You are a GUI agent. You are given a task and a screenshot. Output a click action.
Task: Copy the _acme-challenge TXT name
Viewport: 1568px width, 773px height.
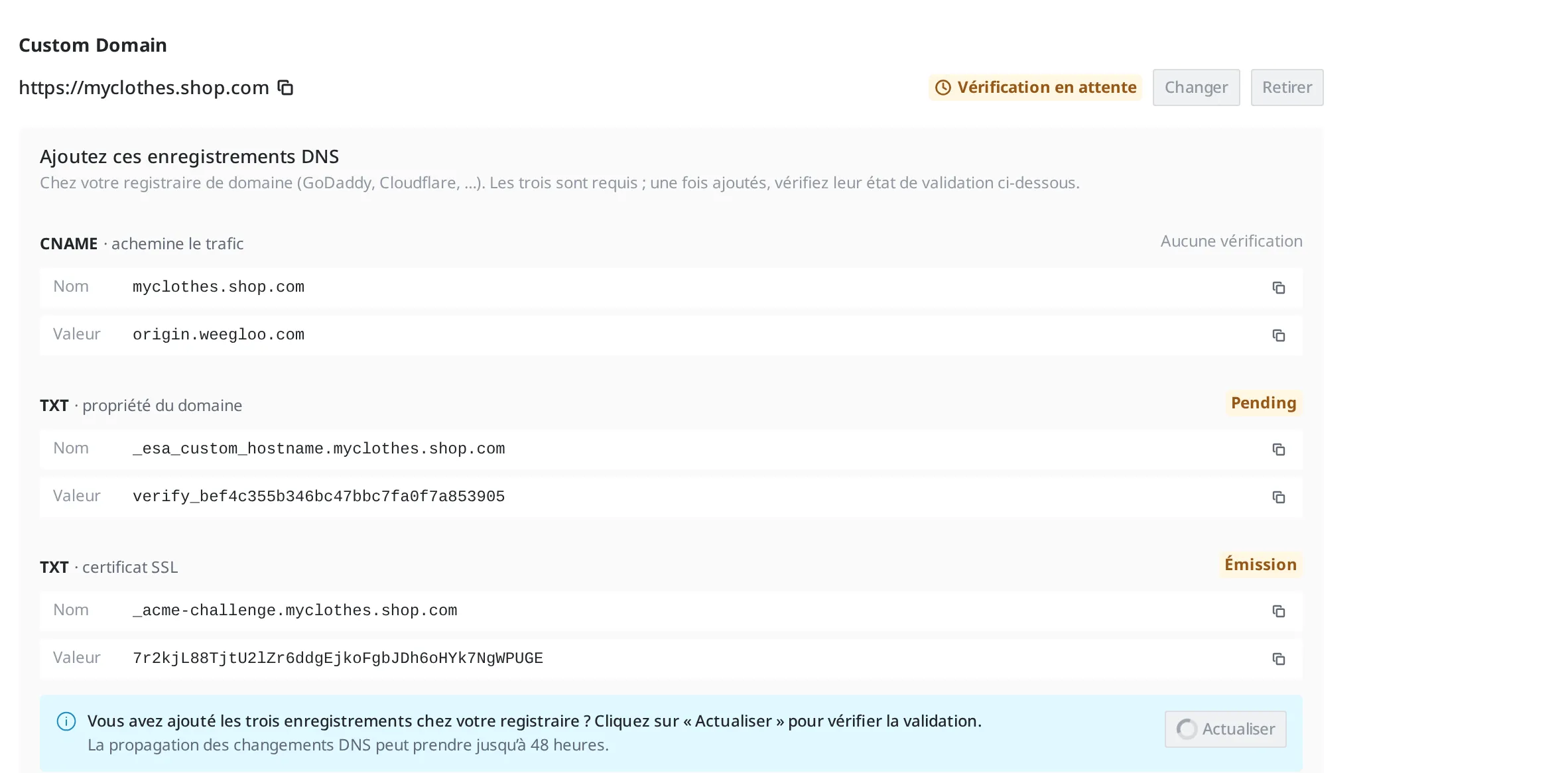tap(1278, 611)
